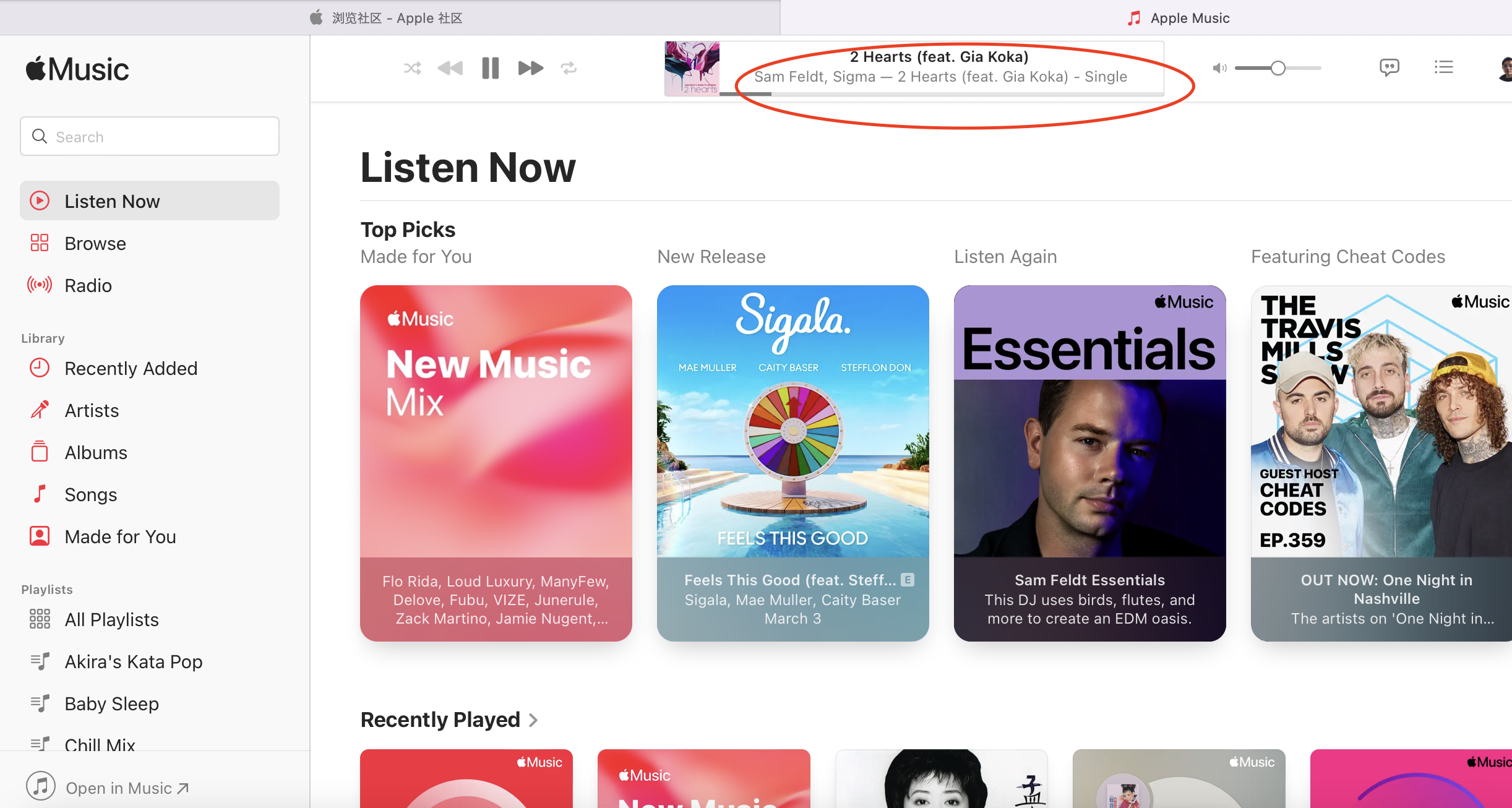
Task: Open Browse in the sidebar
Action: [95, 243]
